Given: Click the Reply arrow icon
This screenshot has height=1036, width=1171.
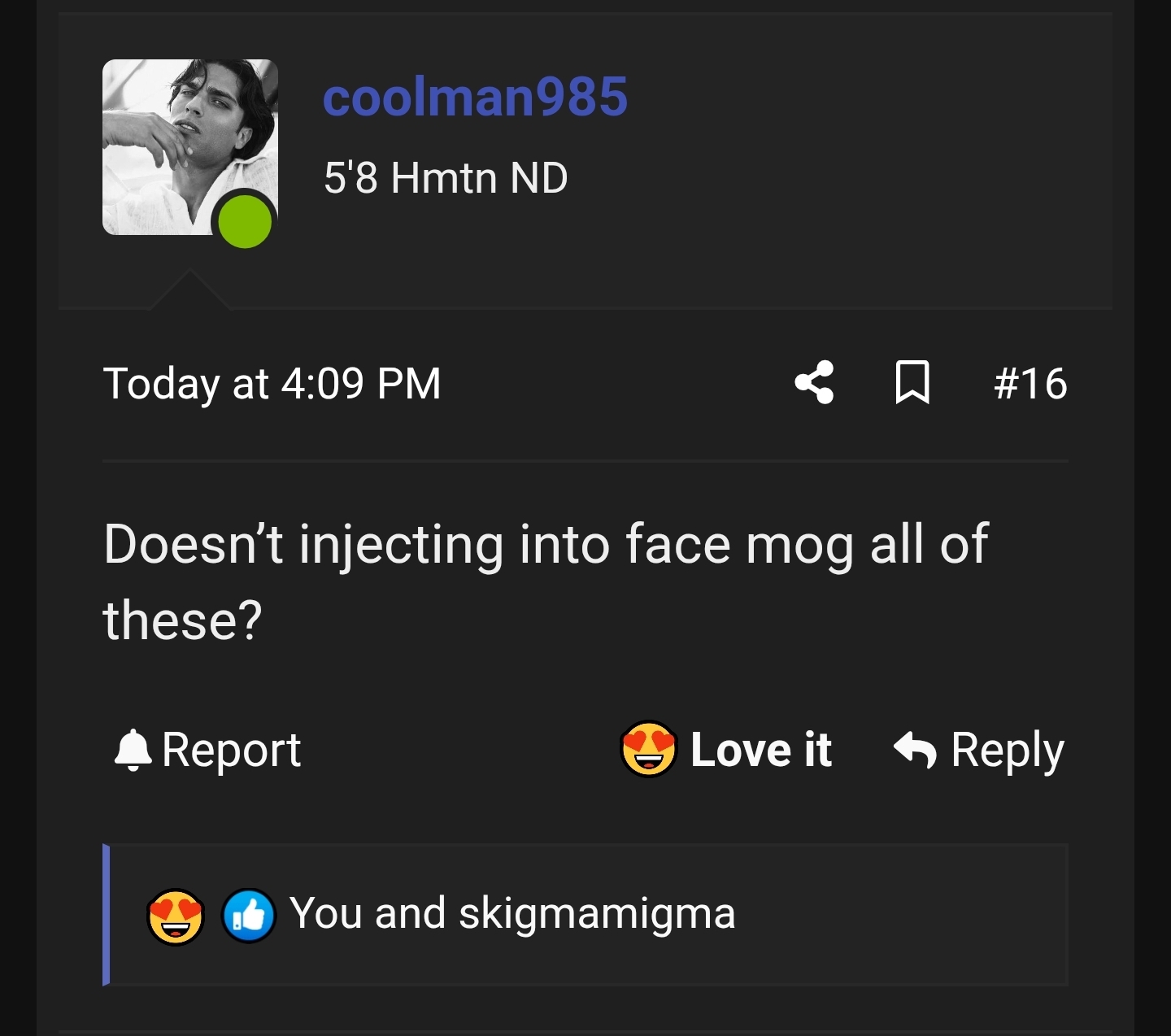Looking at the screenshot, I should [x=915, y=749].
